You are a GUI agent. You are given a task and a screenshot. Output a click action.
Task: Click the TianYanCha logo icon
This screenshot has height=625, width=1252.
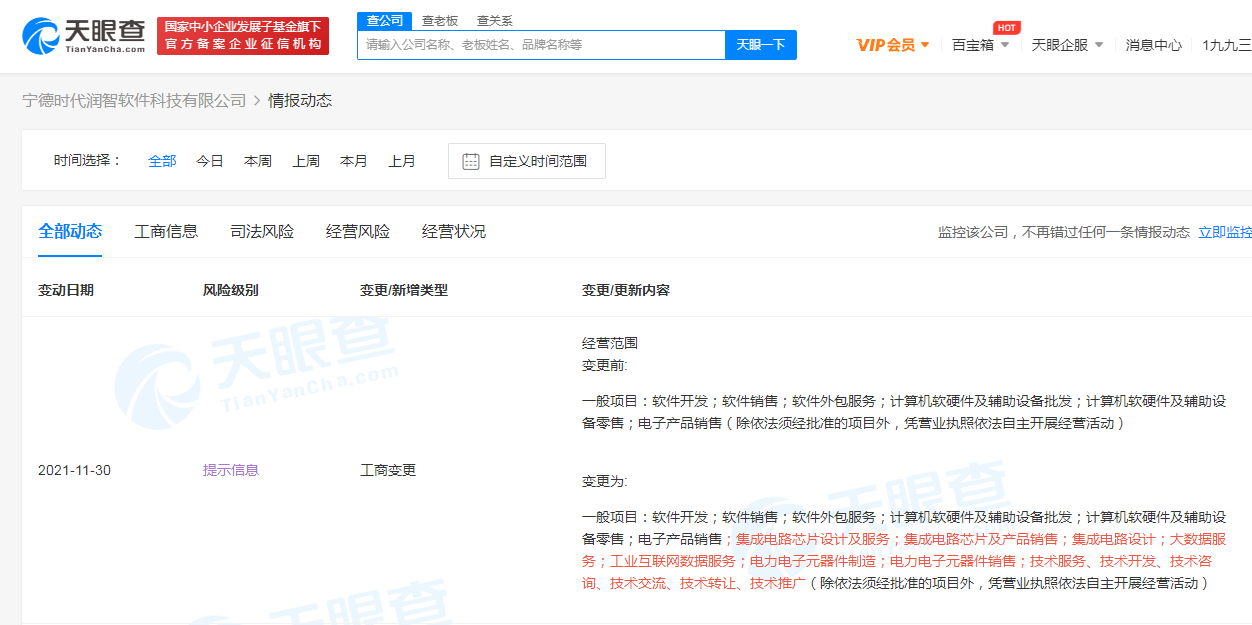[x=42, y=36]
